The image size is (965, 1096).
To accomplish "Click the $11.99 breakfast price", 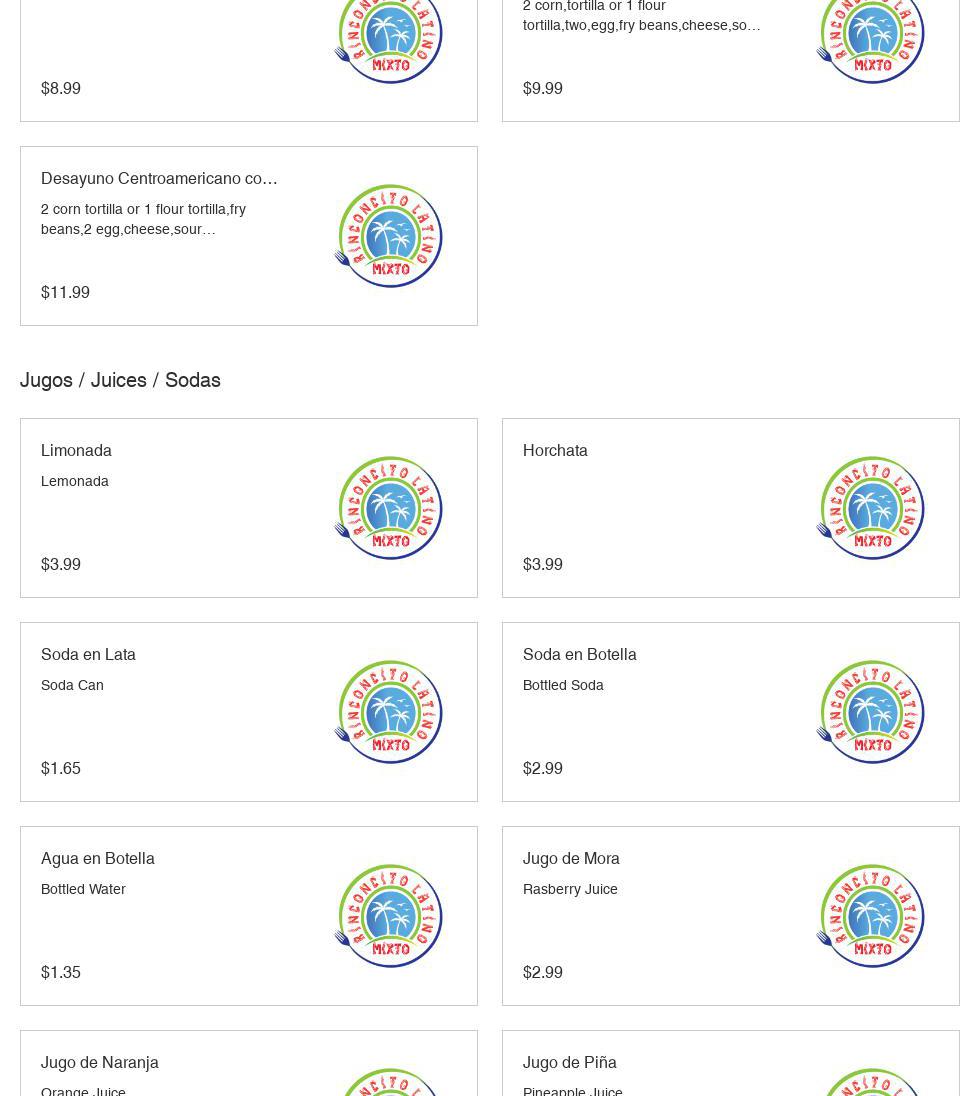I will [x=65, y=293].
